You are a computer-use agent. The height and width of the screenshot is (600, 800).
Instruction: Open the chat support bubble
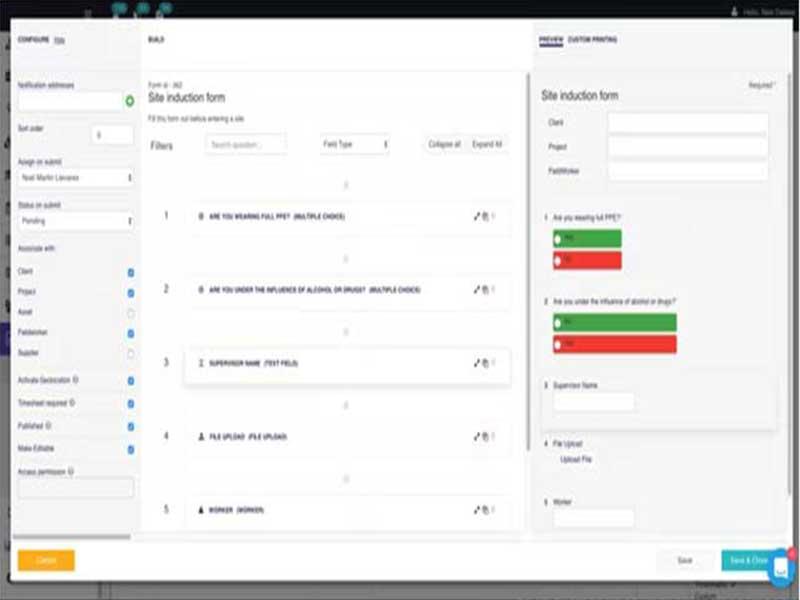pos(781,567)
